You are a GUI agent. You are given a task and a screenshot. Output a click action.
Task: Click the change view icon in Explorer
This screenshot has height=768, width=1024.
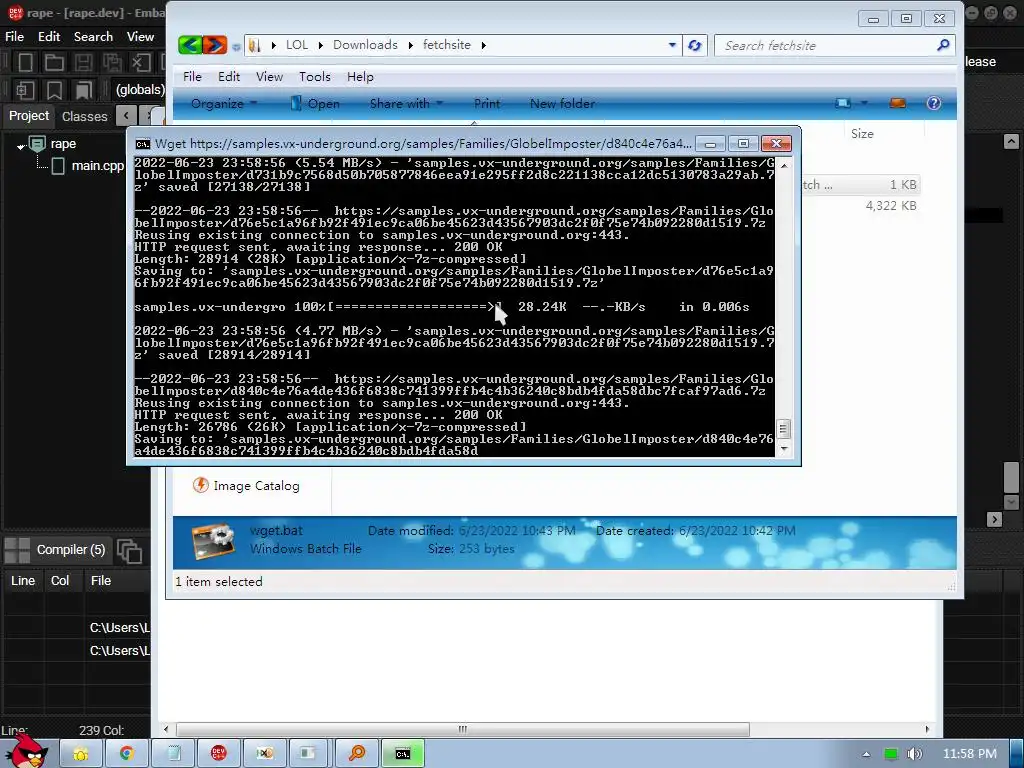[x=843, y=103]
